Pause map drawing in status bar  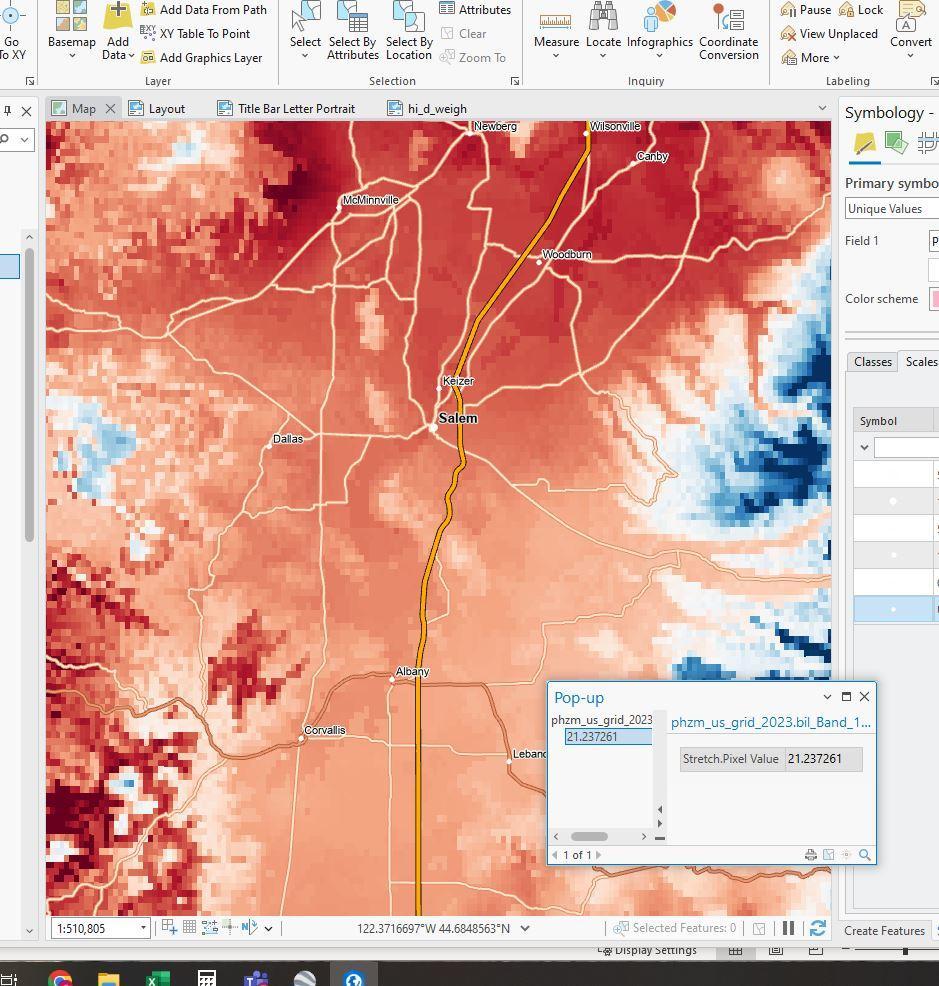788,928
